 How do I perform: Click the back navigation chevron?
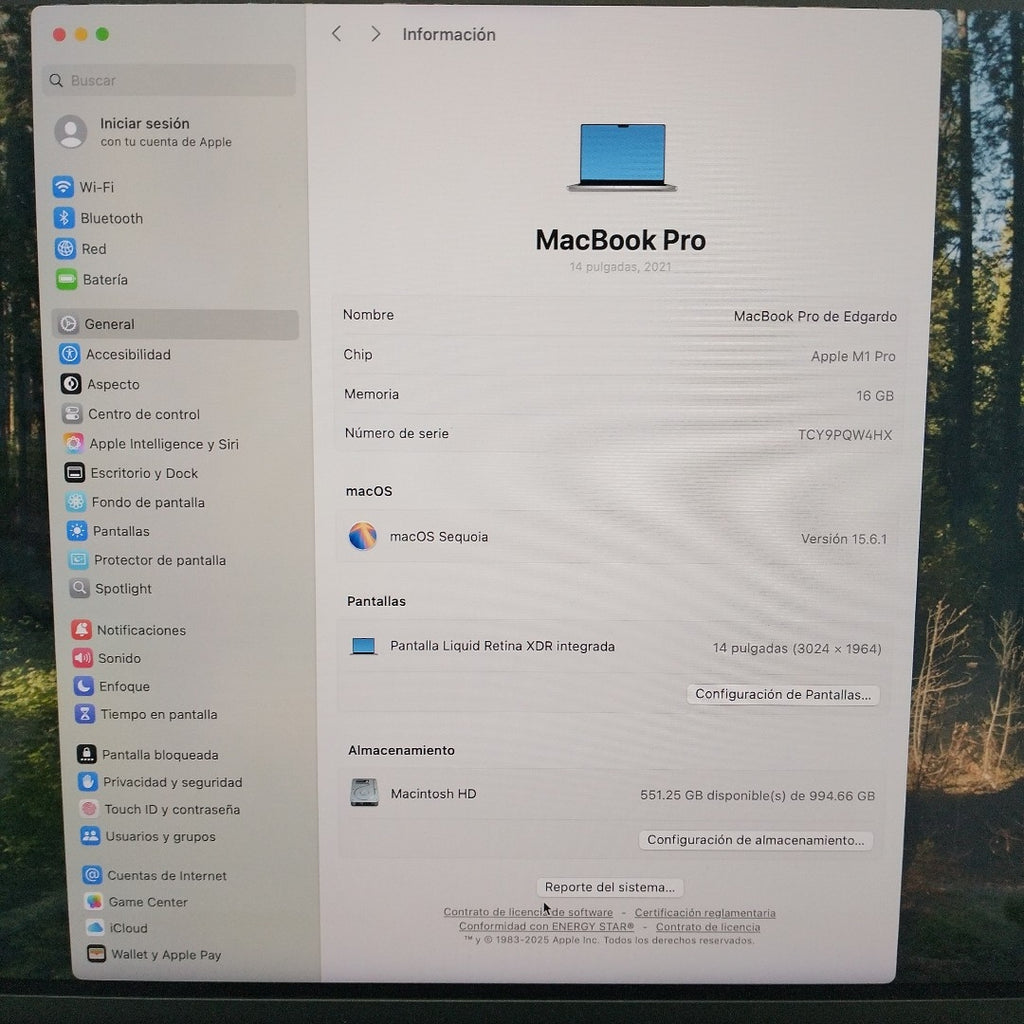(335, 33)
